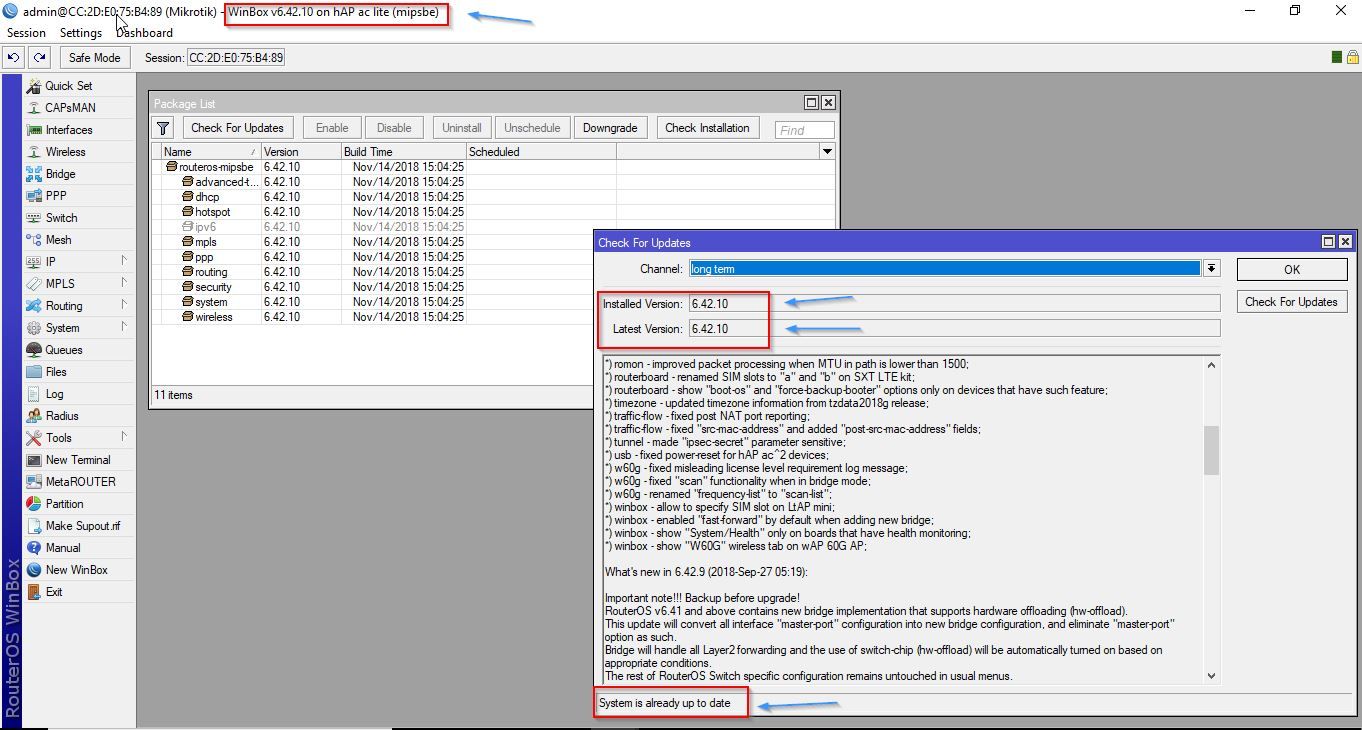Image resolution: width=1362 pixels, height=730 pixels.
Task: Click the Enable package button
Action: (x=332, y=128)
